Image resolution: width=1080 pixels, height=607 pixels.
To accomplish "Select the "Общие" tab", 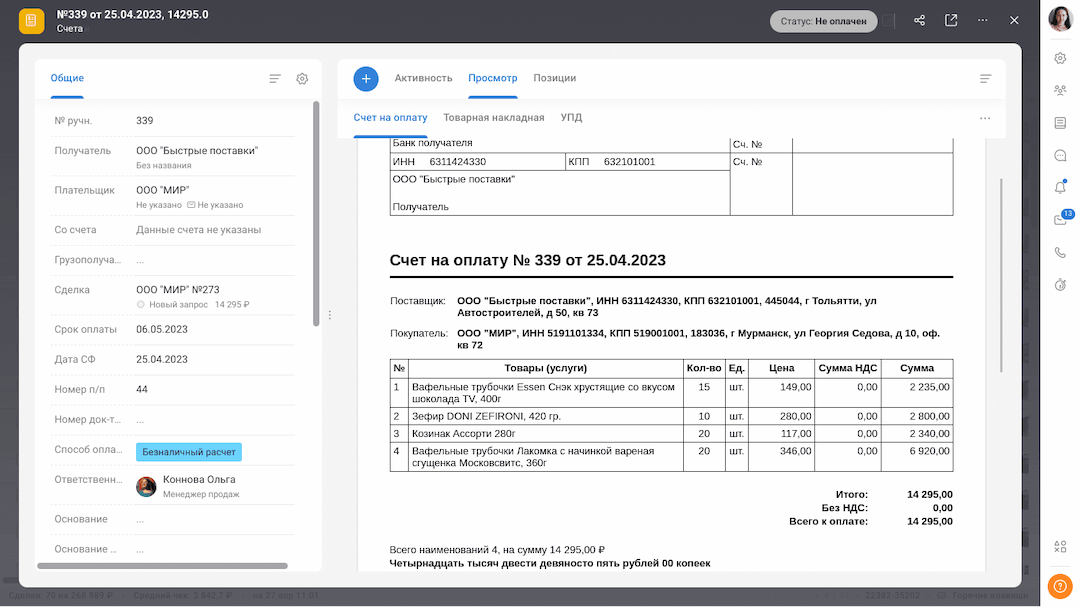I will pyautogui.click(x=67, y=78).
